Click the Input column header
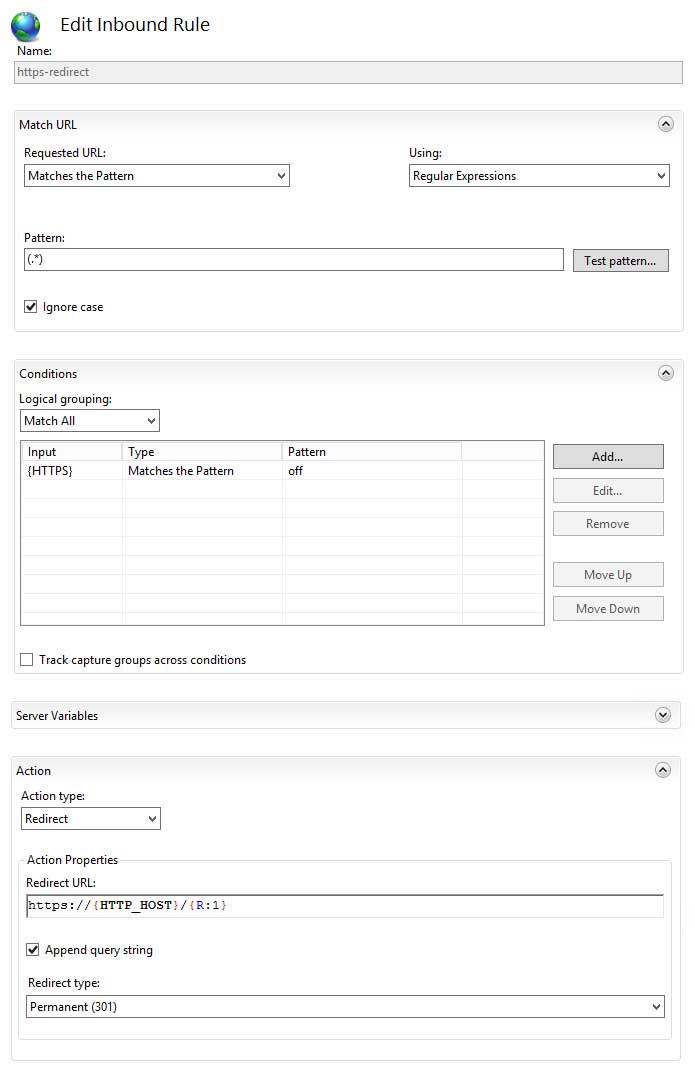Image resolution: width=695 pixels, height=1075 pixels. point(71,452)
